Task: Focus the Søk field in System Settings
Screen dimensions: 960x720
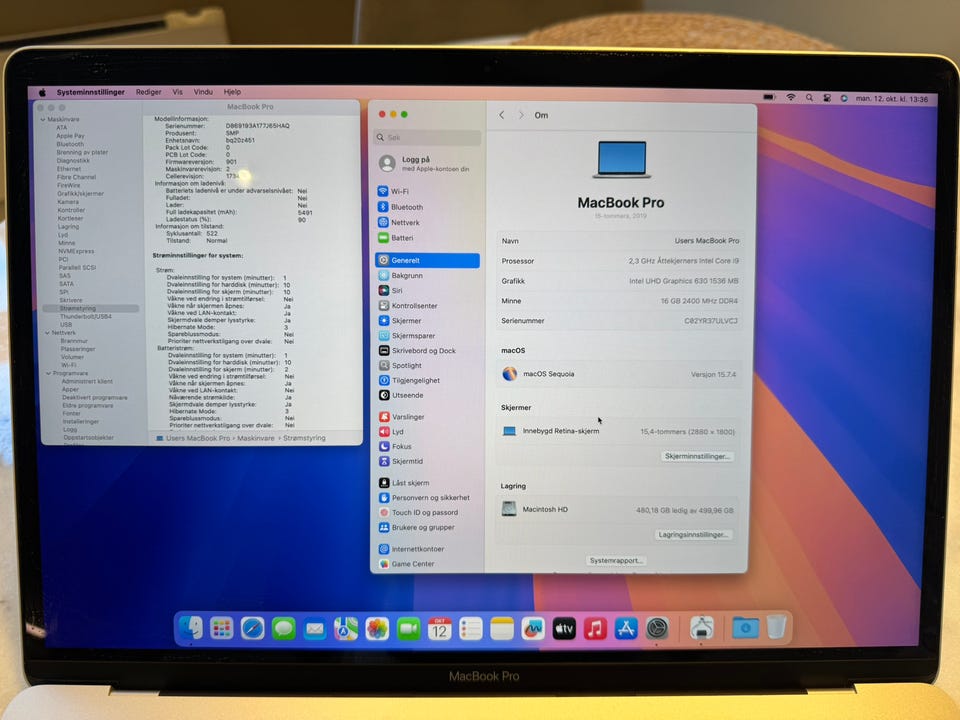Action: tap(427, 137)
